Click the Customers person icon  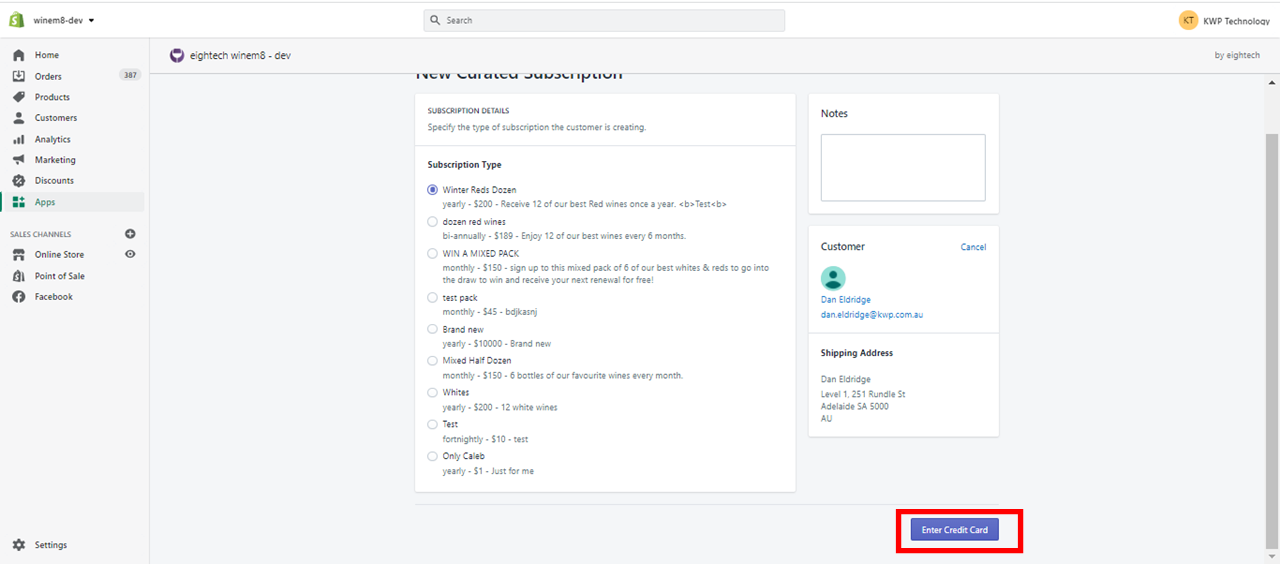(18, 118)
